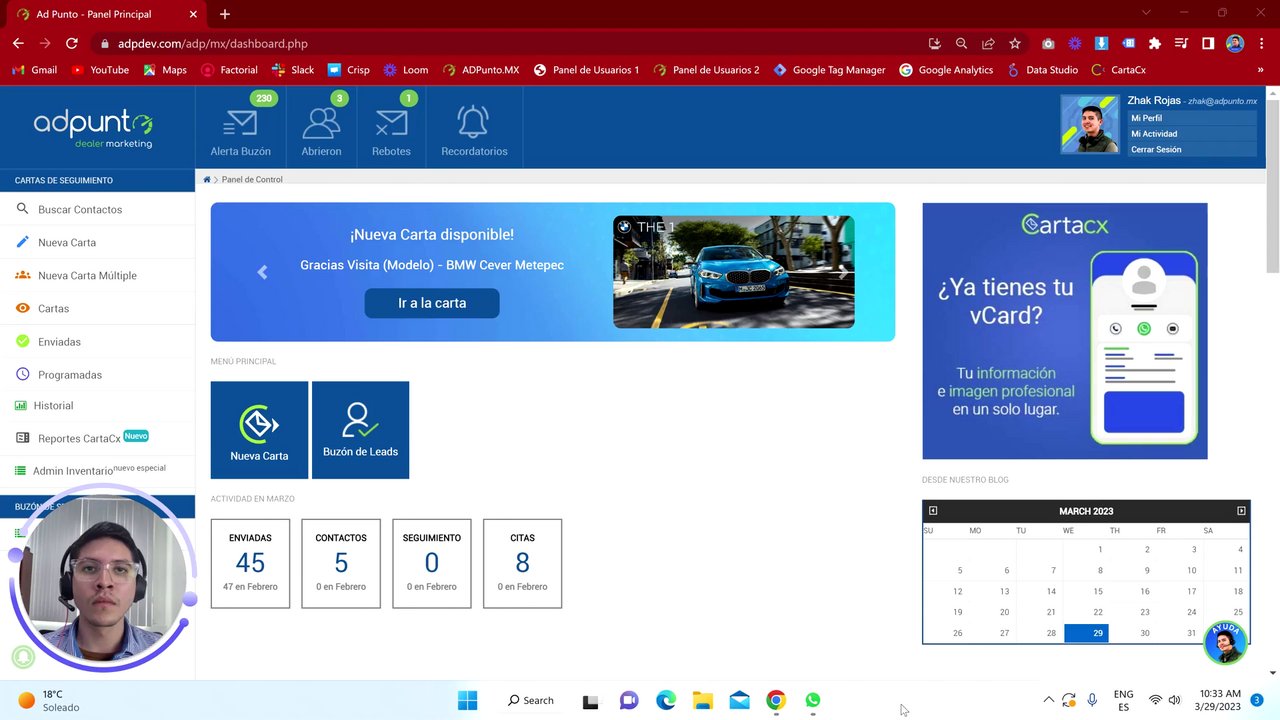This screenshot has height=720, width=1280.
Task: Open the Nueva Carta tile
Action: click(x=259, y=430)
